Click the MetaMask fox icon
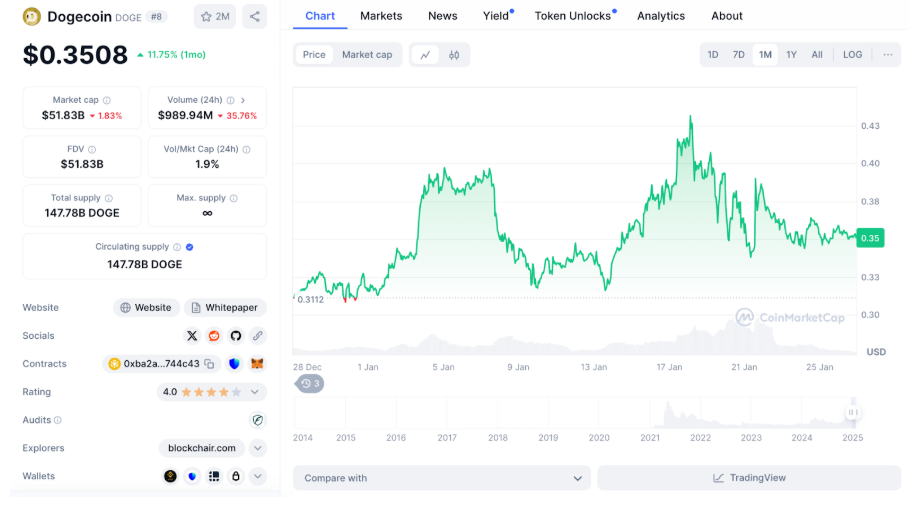The height and width of the screenshot is (520, 909). (x=257, y=364)
